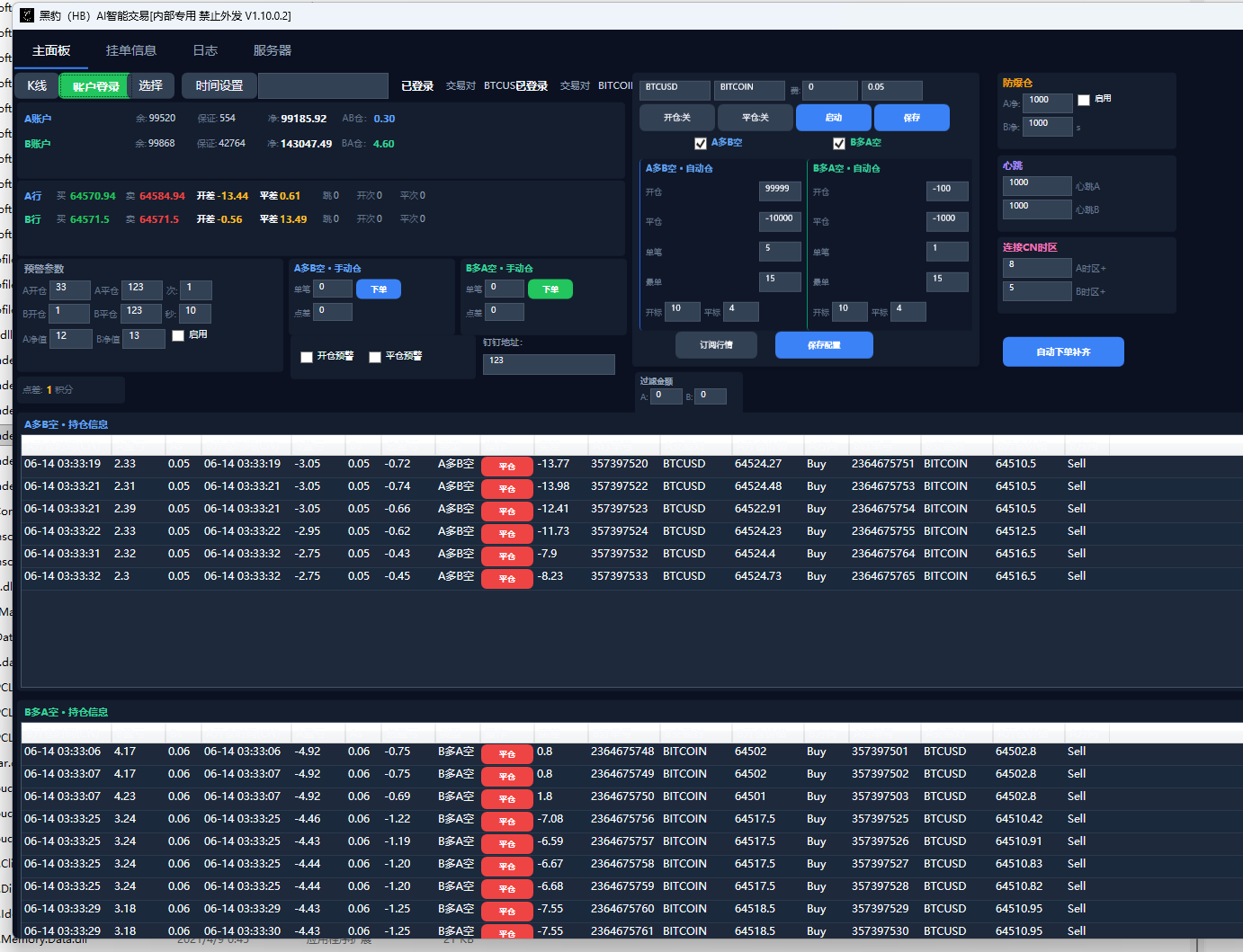Click the 保存 button next to 启动

coord(912,118)
